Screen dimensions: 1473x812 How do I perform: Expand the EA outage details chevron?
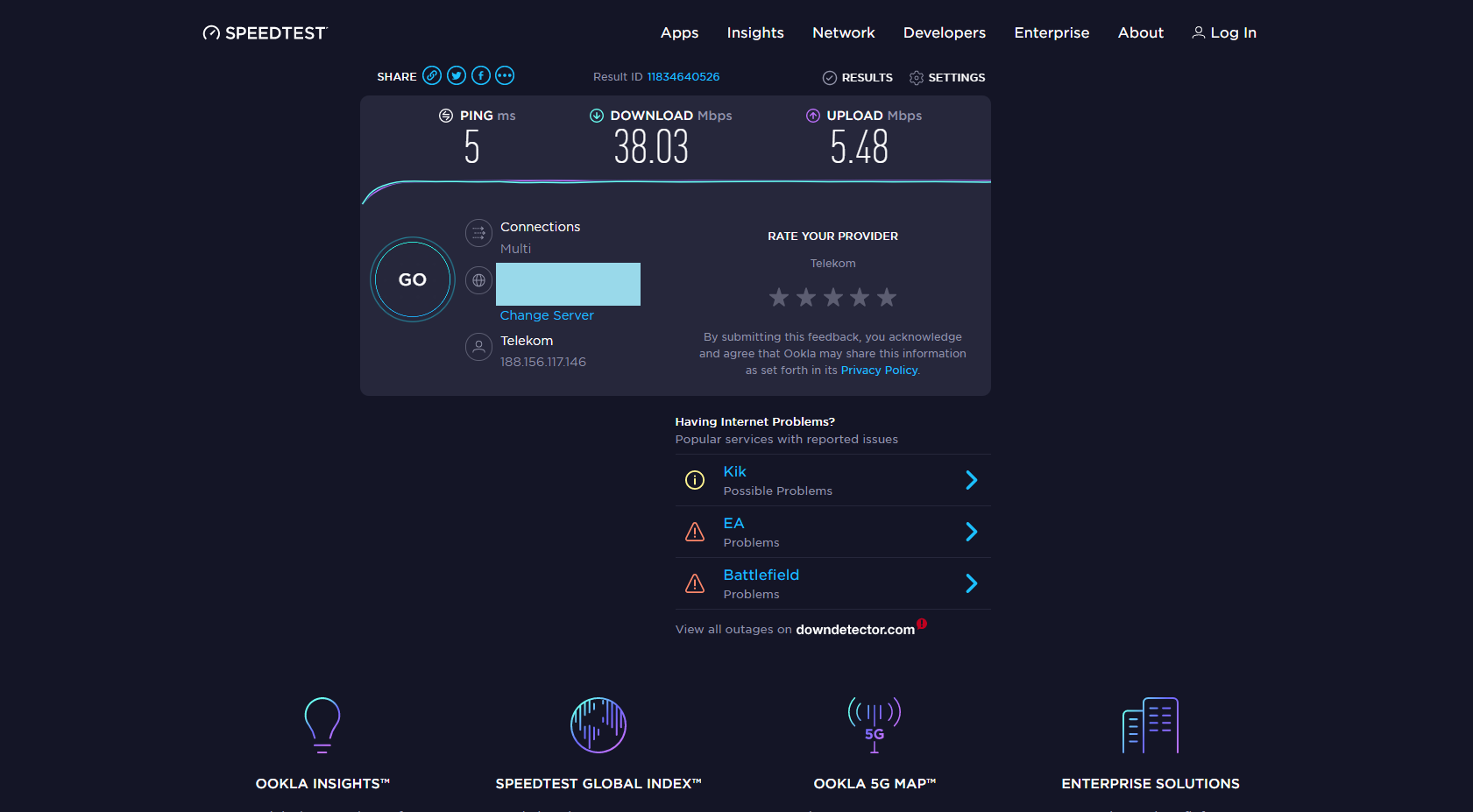(972, 532)
